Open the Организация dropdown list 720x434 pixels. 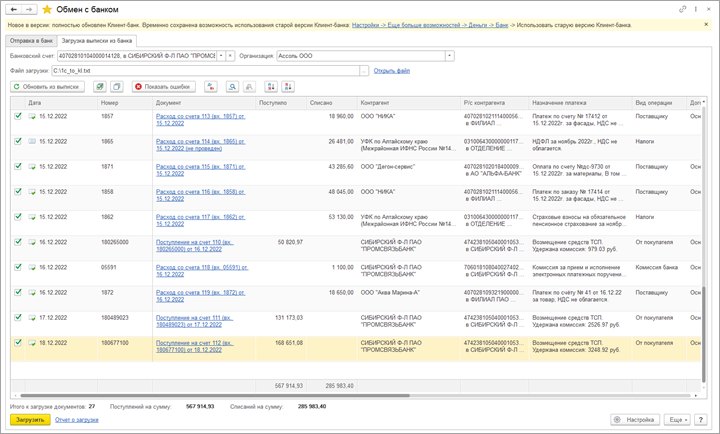[x=449, y=56]
